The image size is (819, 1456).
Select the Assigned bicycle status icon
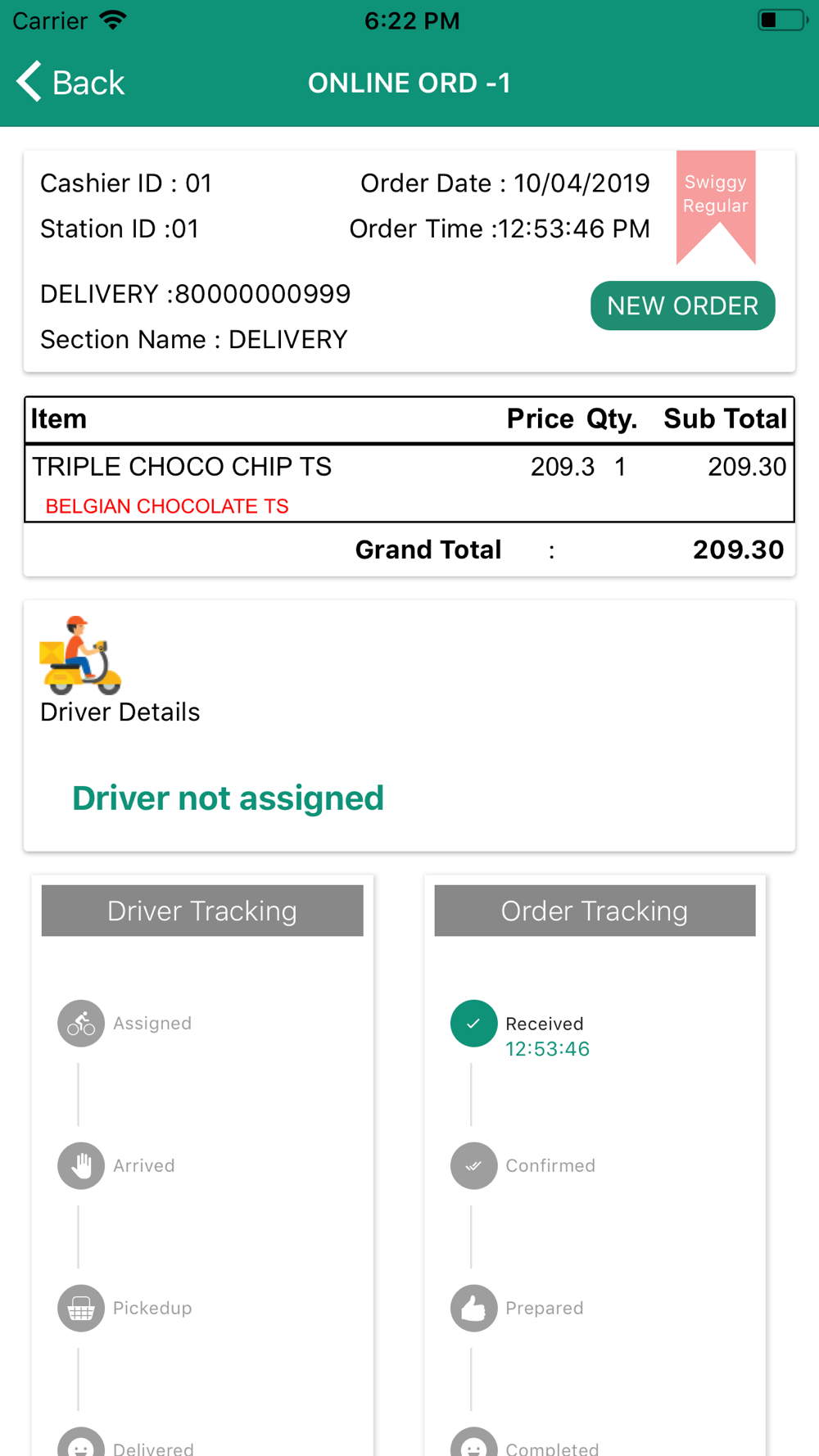click(x=81, y=1024)
